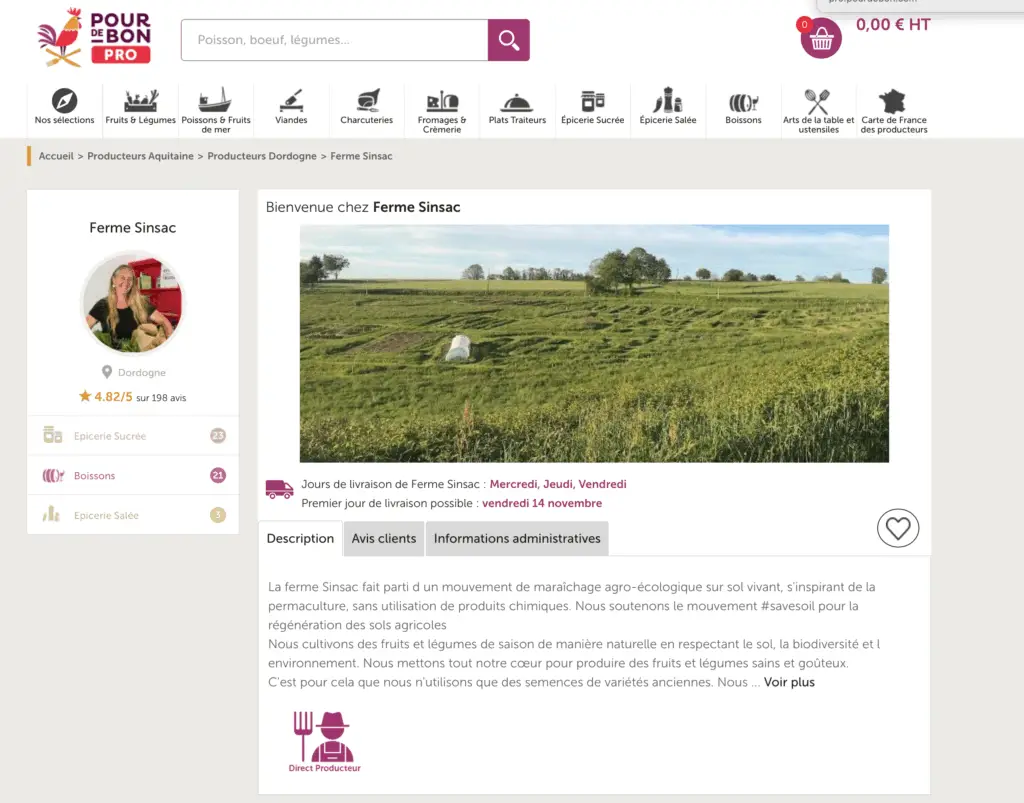
Task: Toggle favorite heart for Ferme Sinsac
Action: (x=897, y=528)
